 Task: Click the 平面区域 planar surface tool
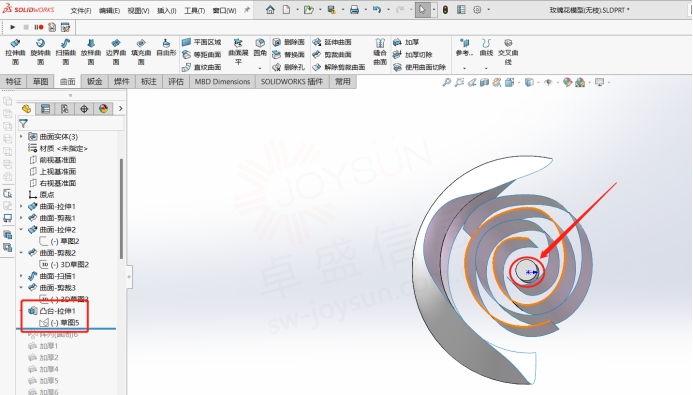coord(202,42)
